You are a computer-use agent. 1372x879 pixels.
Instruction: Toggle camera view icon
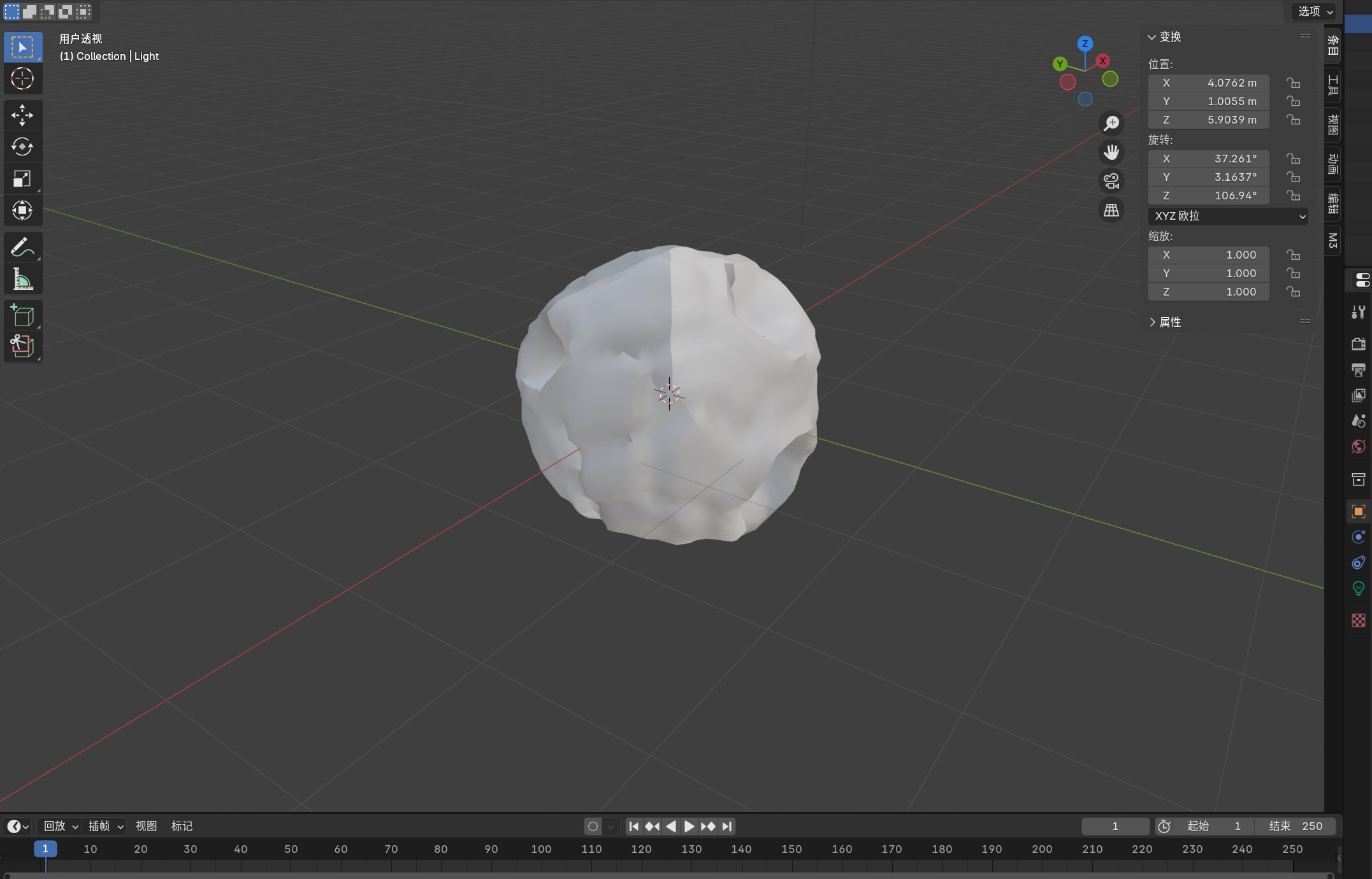coord(1111,182)
